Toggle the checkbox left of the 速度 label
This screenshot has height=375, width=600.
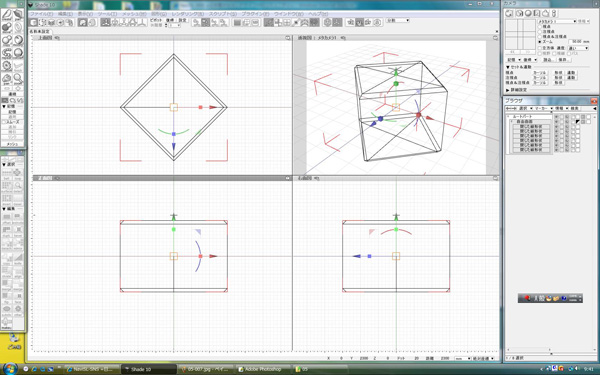pos(540,48)
